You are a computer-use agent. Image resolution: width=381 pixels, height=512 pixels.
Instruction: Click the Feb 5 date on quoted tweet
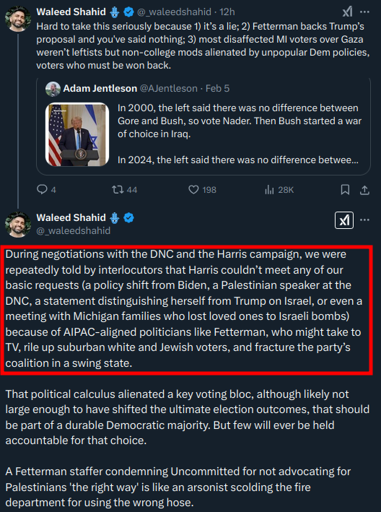point(217,88)
